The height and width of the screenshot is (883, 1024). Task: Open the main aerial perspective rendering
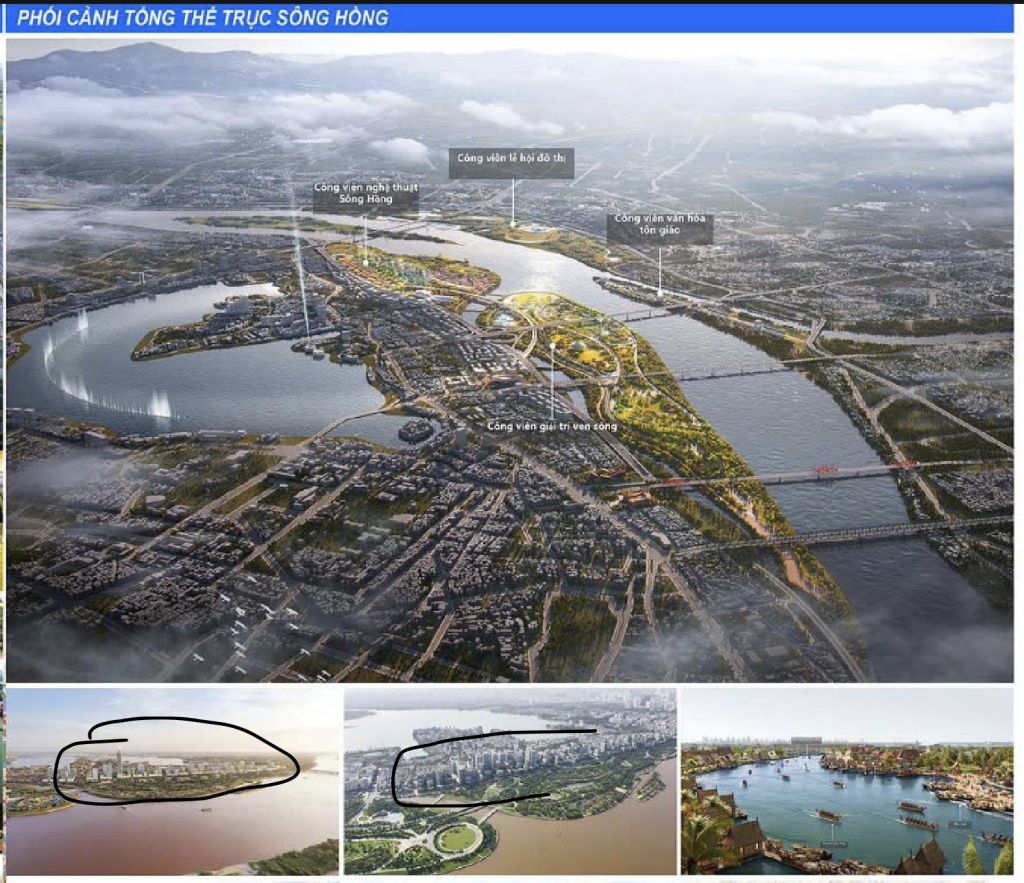tap(510, 360)
